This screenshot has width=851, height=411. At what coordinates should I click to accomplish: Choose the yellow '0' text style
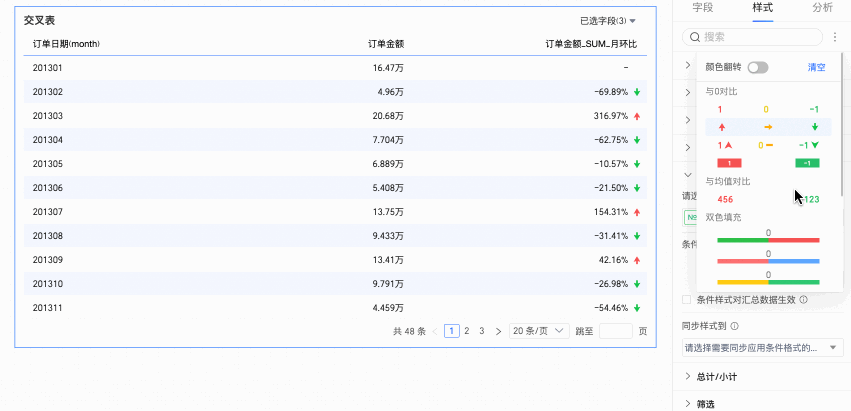coord(766,109)
